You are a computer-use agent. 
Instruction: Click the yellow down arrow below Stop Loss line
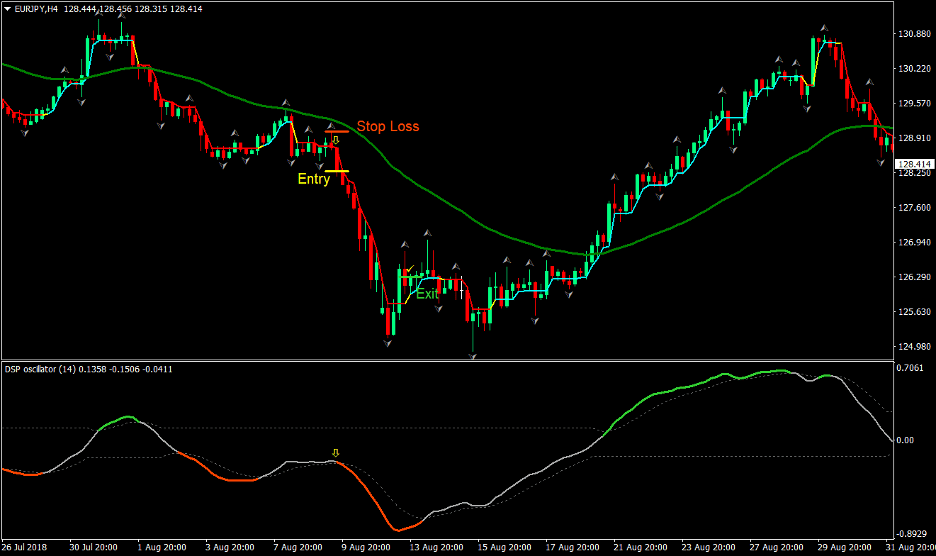pos(336,141)
